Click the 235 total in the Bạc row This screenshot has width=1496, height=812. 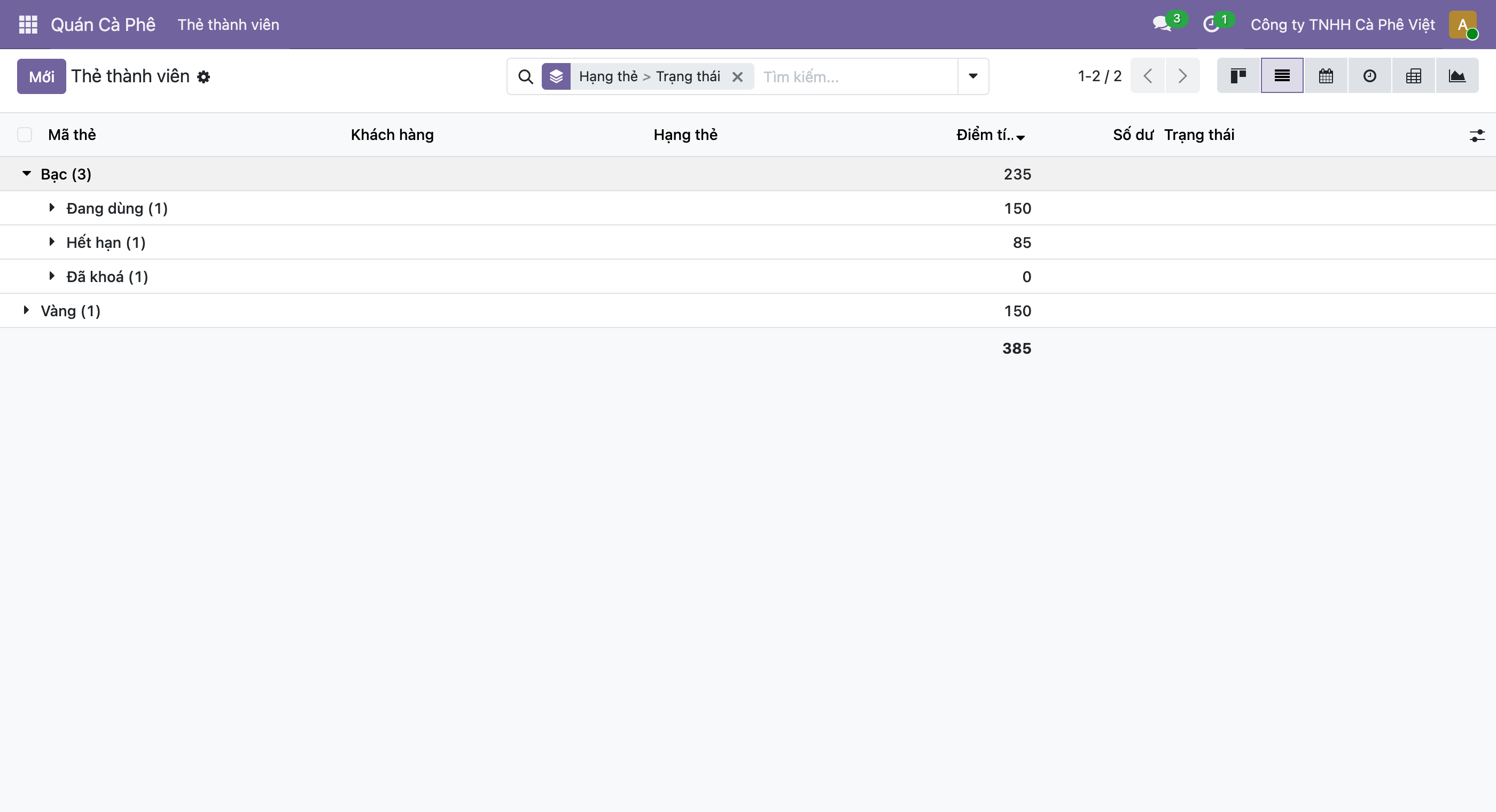1017,174
